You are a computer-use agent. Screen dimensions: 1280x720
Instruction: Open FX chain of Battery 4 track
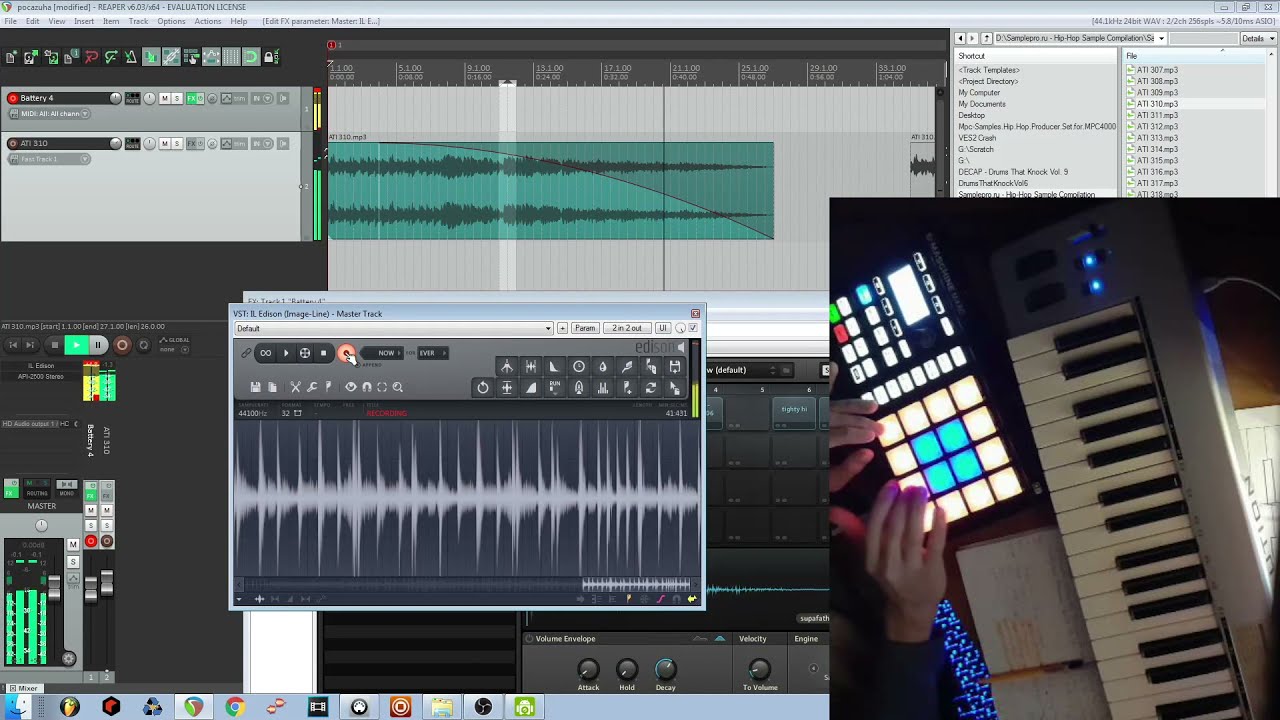[191, 98]
